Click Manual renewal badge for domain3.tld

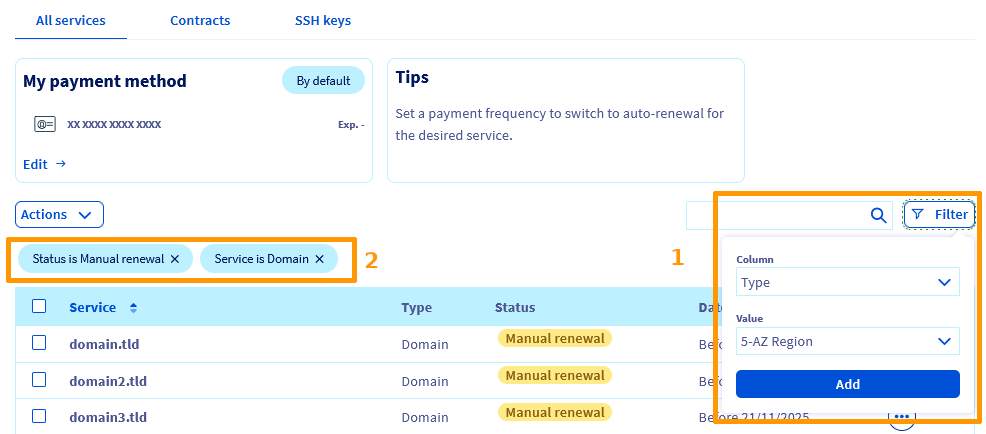click(555, 413)
